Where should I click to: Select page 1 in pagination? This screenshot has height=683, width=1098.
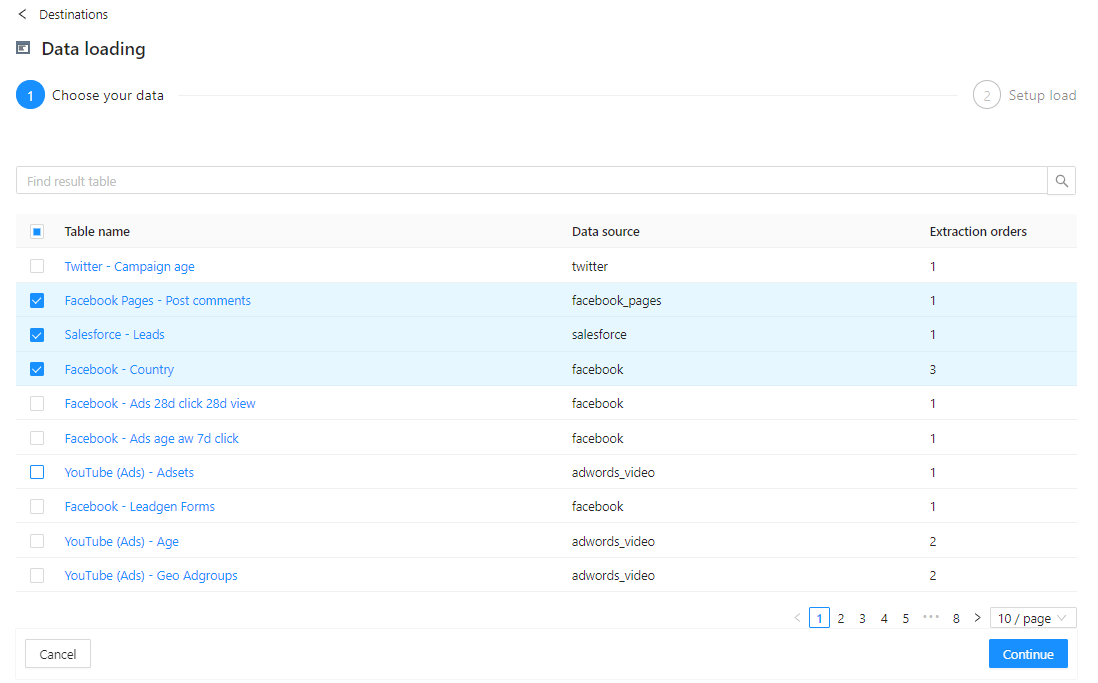click(819, 618)
